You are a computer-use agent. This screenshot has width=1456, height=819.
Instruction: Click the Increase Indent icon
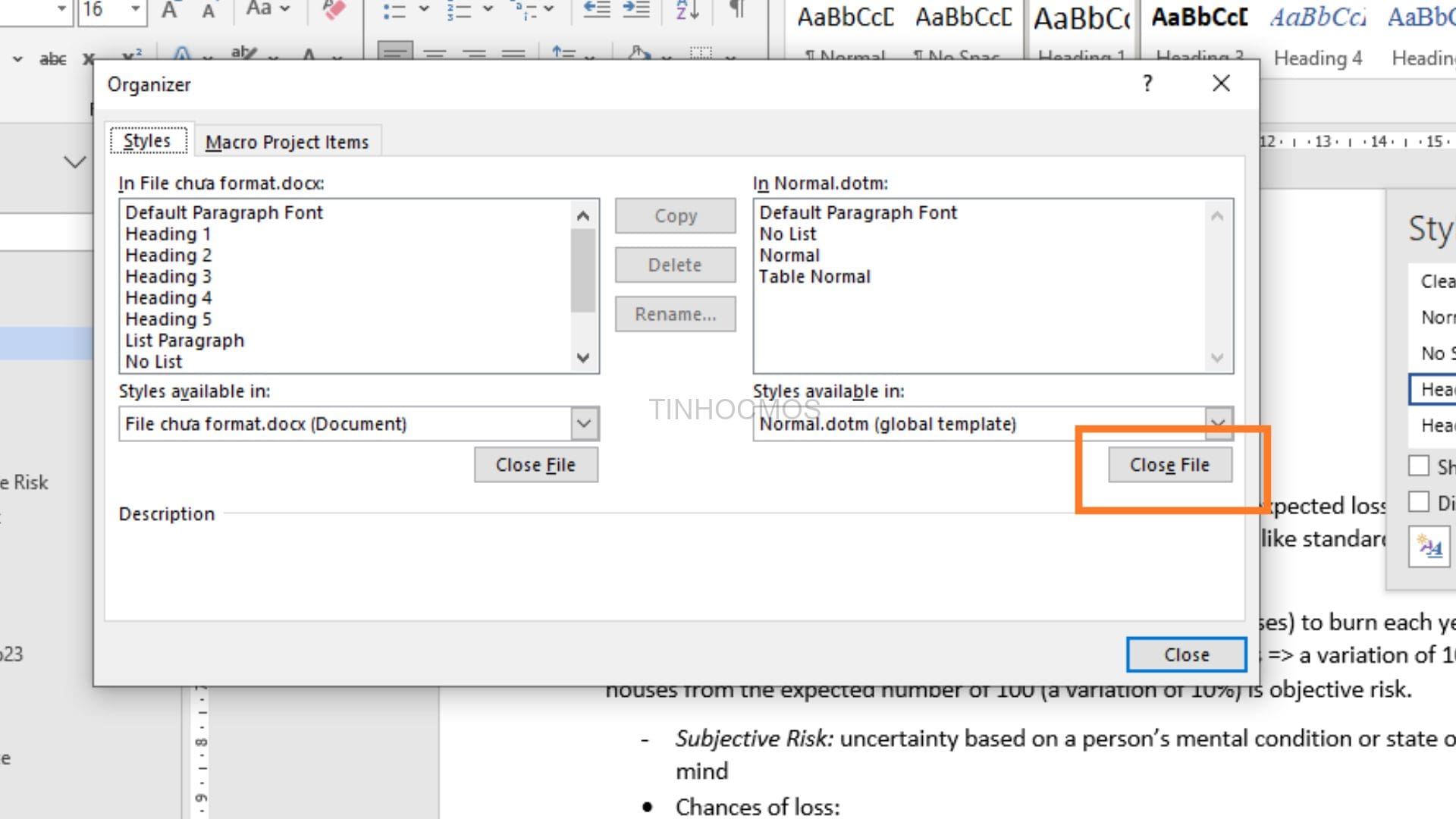635,9
